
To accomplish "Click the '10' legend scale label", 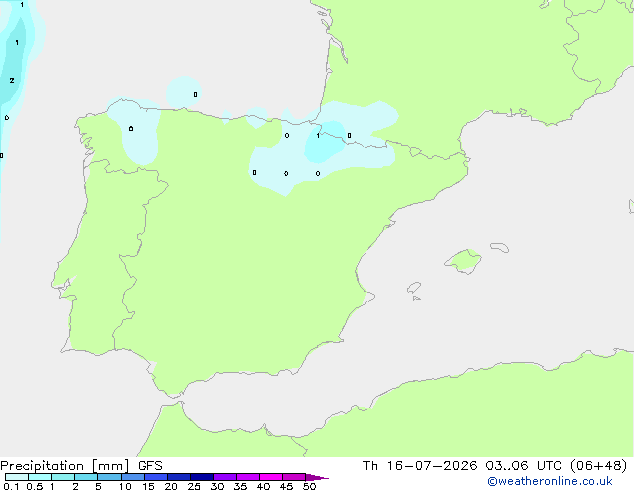I will click(x=125, y=486).
